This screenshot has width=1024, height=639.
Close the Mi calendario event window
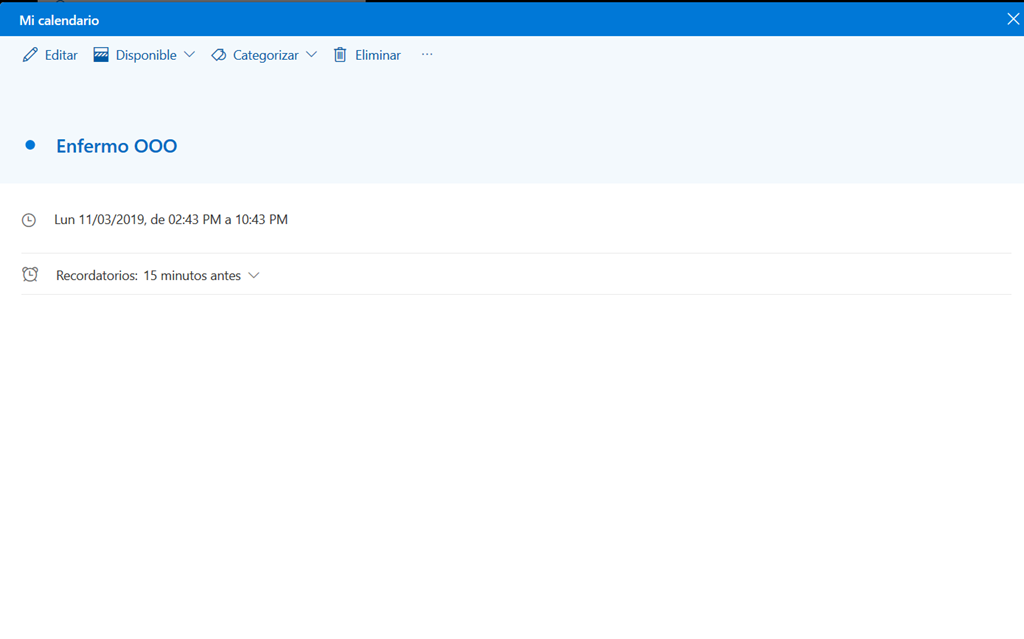click(x=1012, y=19)
